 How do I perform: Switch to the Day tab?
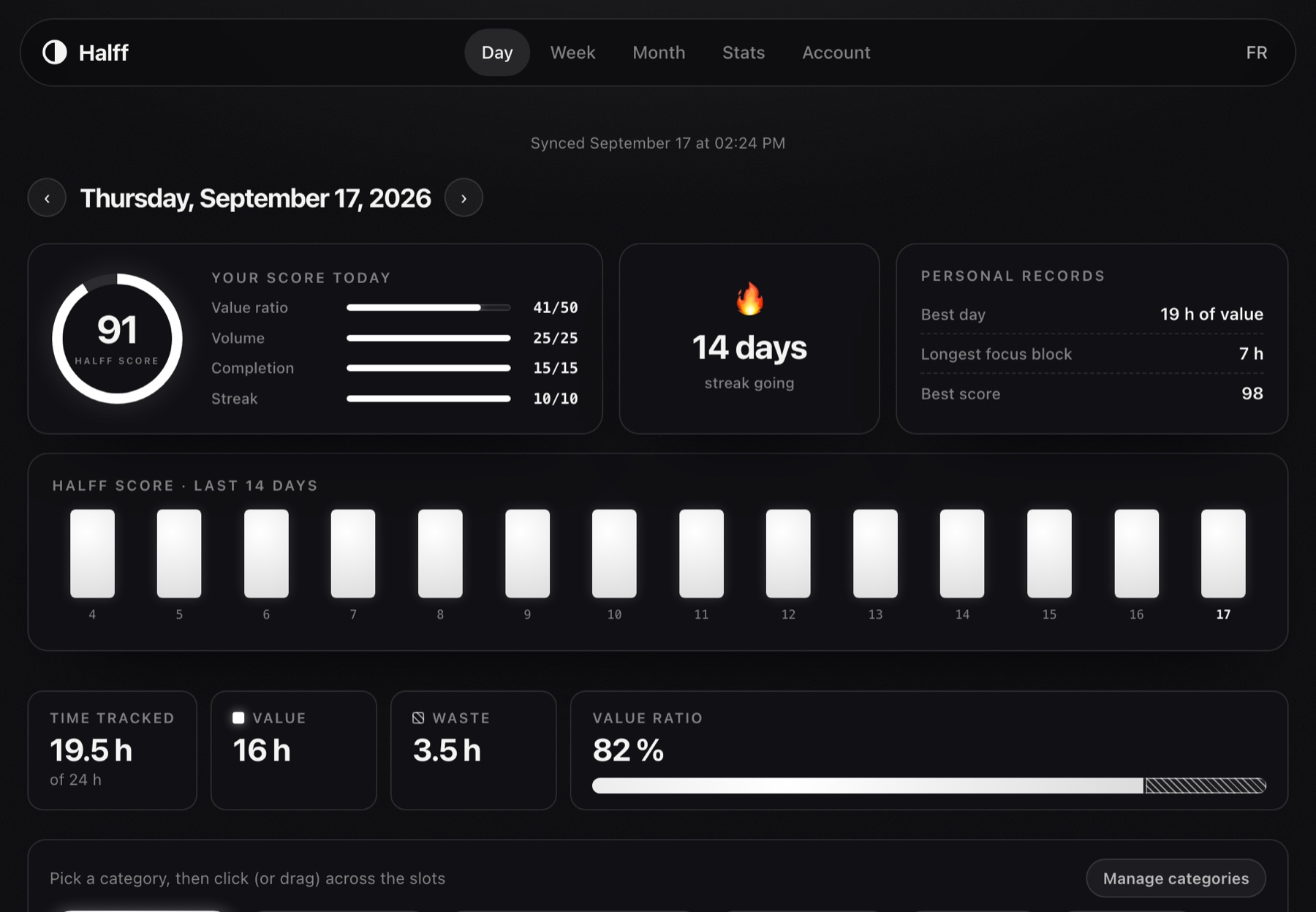tap(497, 53)
